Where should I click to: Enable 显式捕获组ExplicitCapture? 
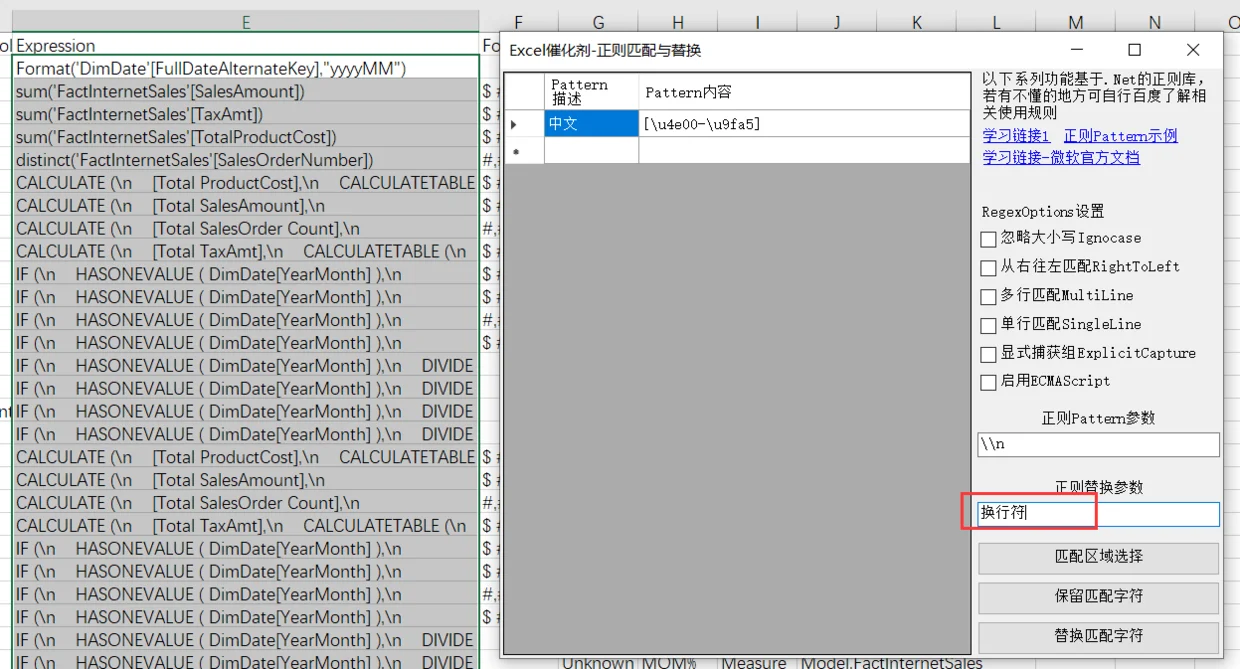[x=988, y=354]
